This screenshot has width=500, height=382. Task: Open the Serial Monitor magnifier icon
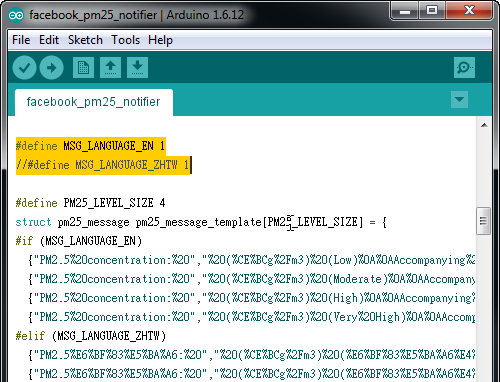pyautogui.click(x=464, y=68)
